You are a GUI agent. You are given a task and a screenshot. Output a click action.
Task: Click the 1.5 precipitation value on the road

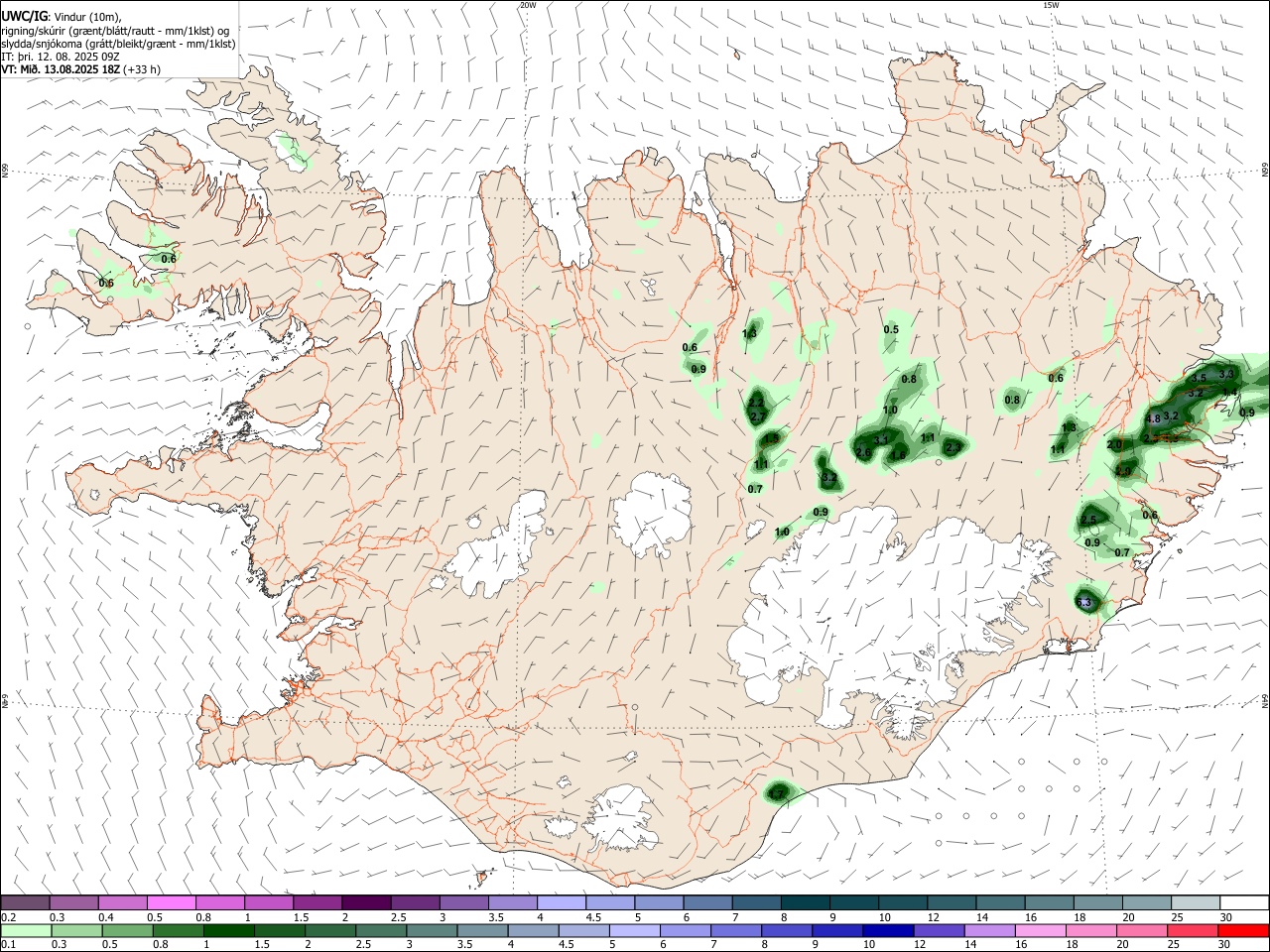pos(771,437)
